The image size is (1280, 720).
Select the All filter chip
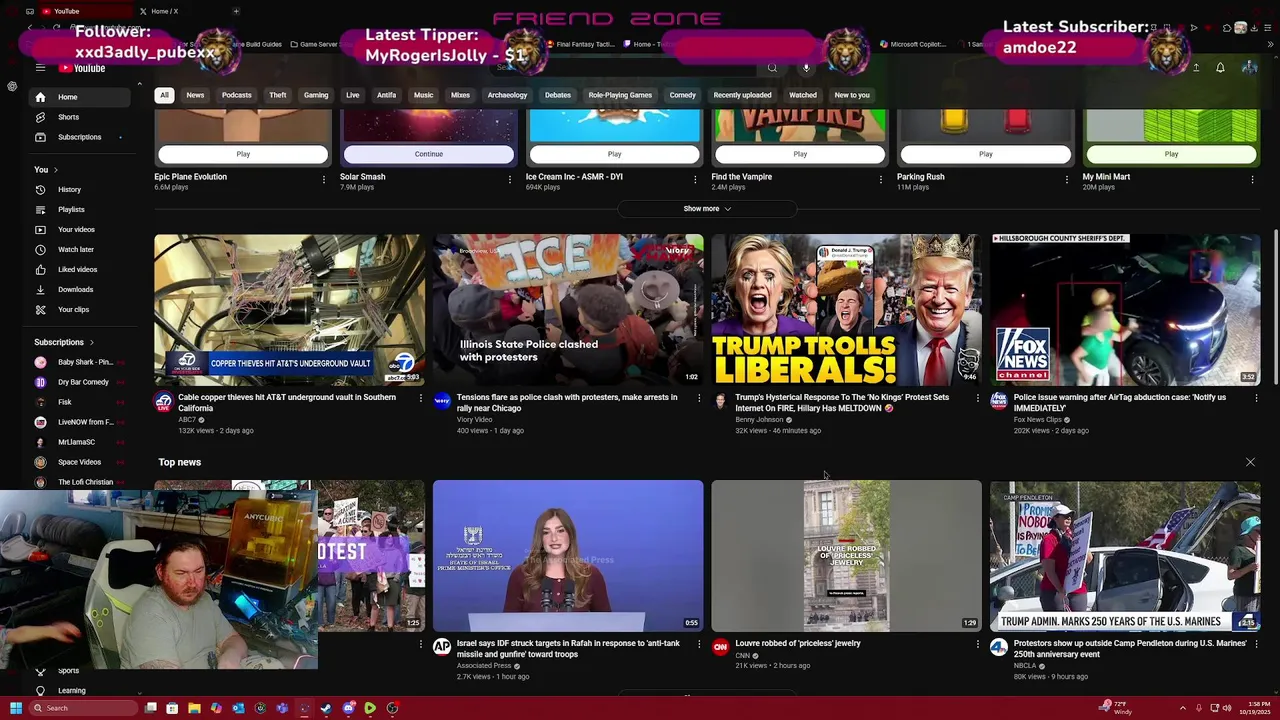[x=164, y=95]
